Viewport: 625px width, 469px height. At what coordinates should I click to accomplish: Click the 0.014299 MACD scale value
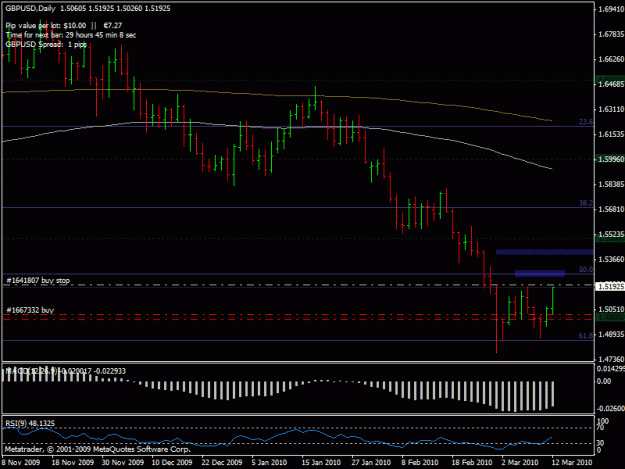pyautogui.click(x=611, y=369)
